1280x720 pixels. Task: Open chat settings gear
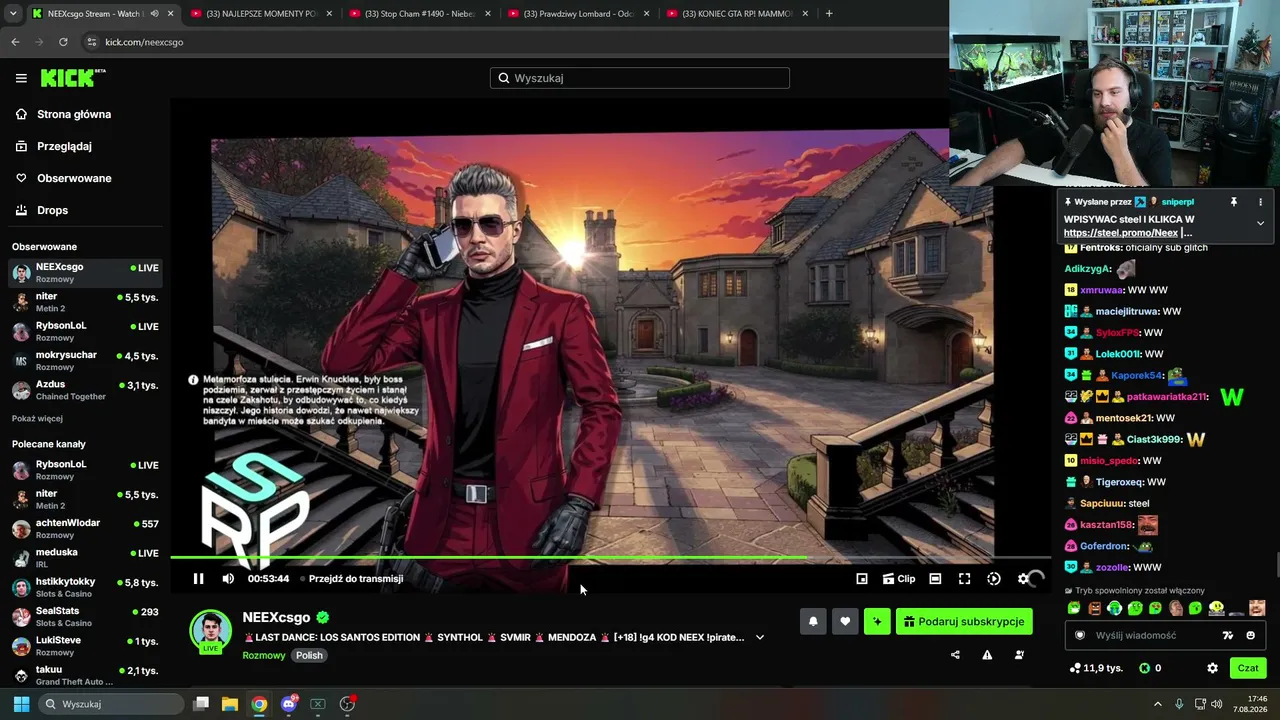point(1212,668)
